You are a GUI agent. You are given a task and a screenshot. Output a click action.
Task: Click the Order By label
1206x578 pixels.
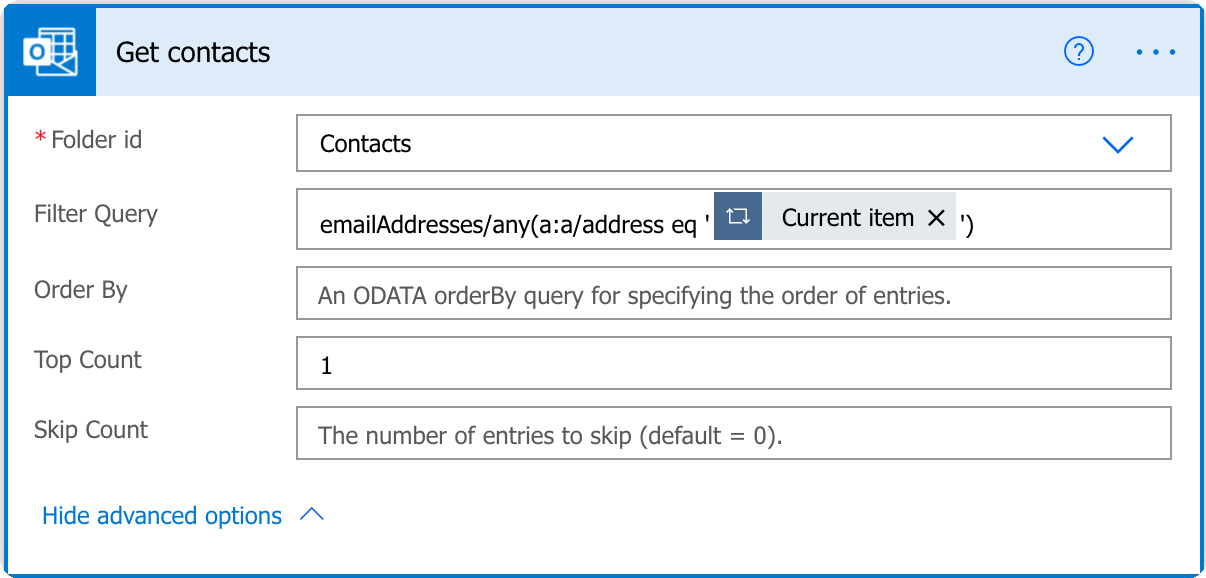[x=81, y=290]
